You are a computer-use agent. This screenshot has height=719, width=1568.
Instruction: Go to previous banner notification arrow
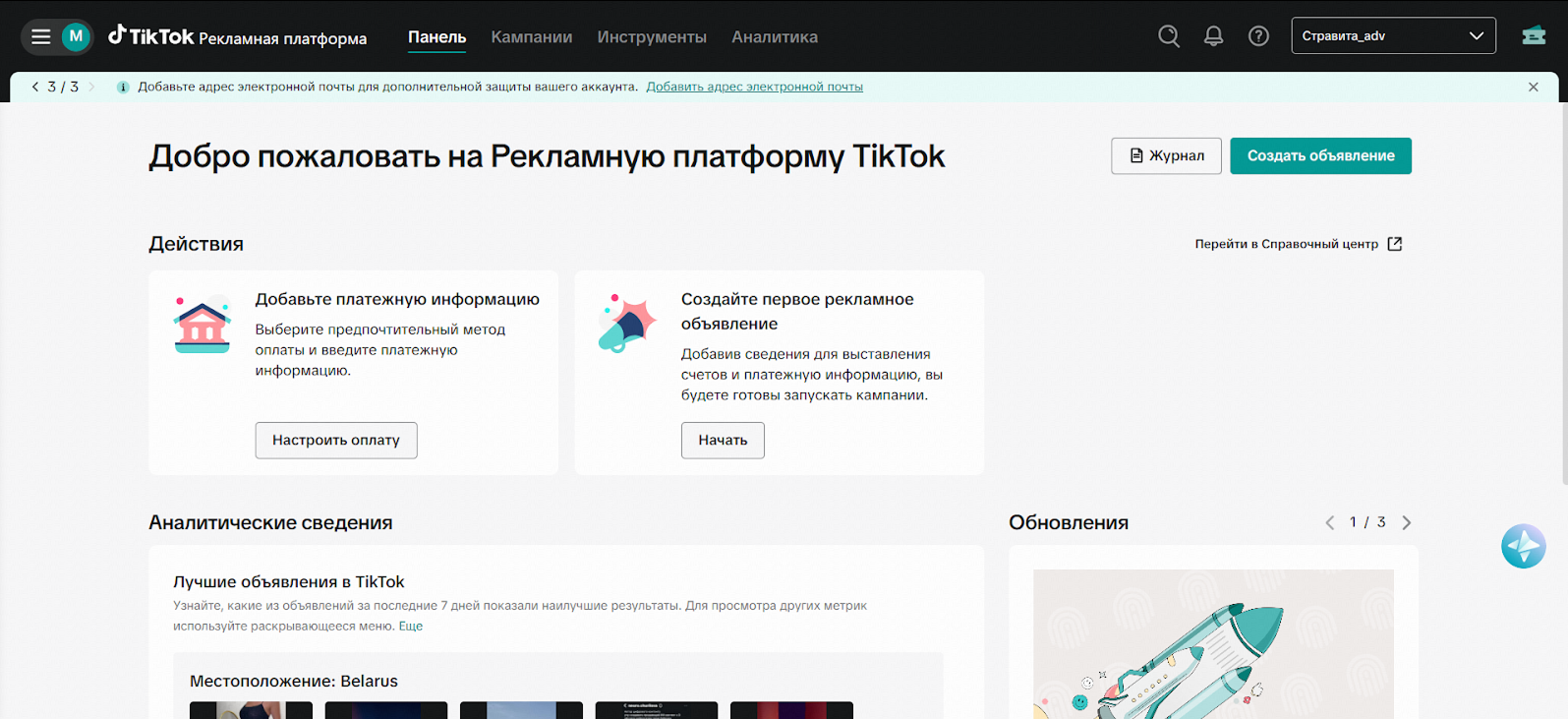(x=35, y=87)
